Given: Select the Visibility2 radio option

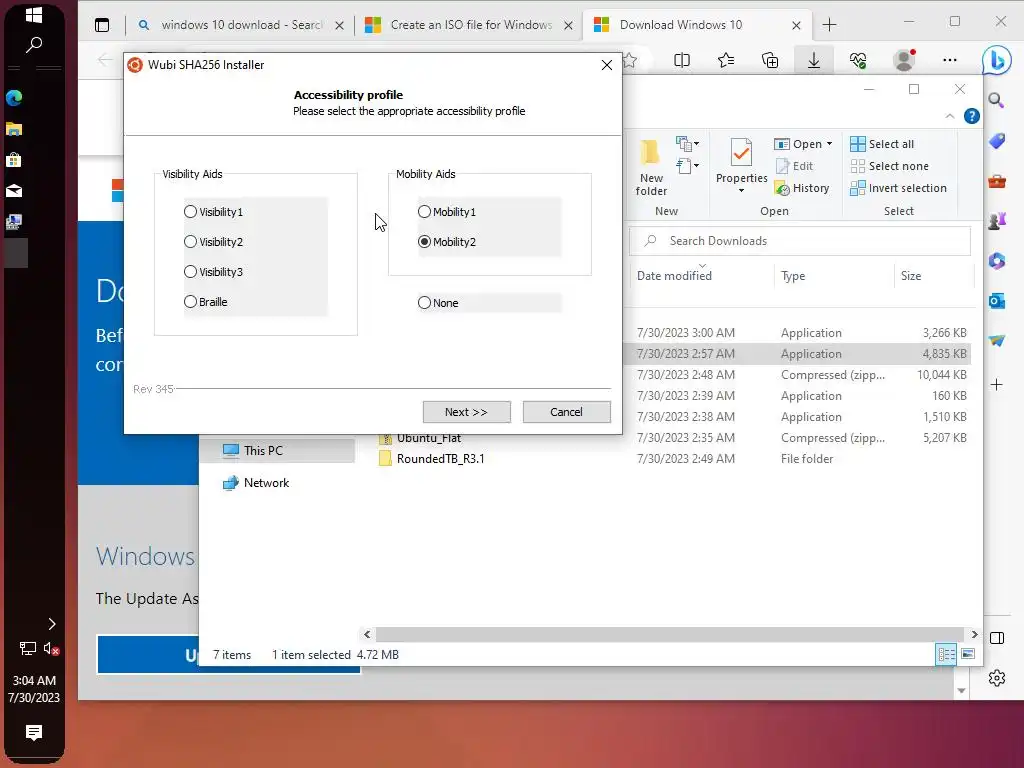Looking at the screenshot, I should pyautogui.click(x=213, y=242).
